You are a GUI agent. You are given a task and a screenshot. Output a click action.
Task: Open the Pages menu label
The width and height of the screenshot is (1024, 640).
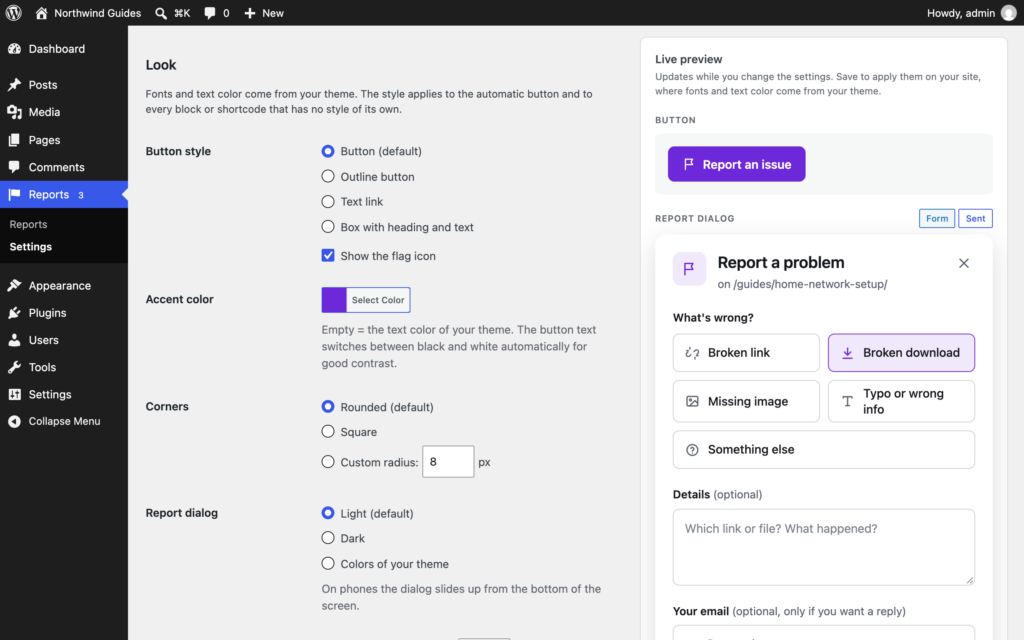click(44, 140)
